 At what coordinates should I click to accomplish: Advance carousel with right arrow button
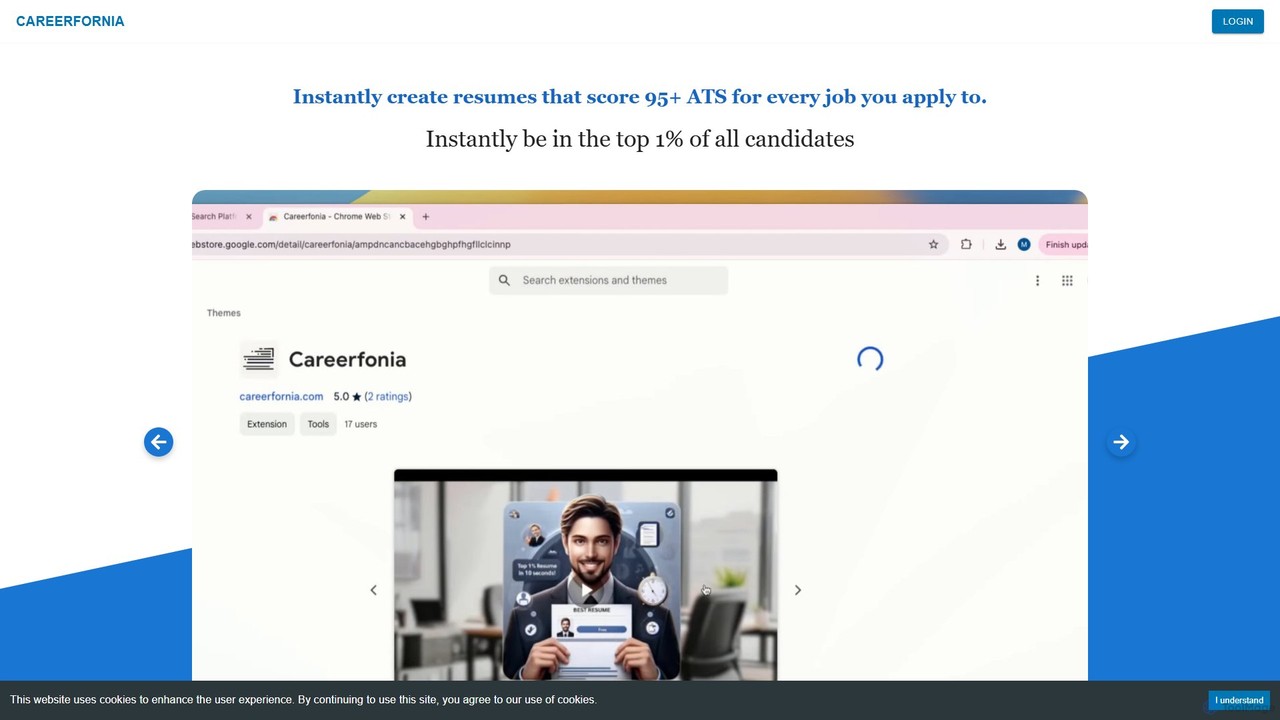(x=1121, y=442)
